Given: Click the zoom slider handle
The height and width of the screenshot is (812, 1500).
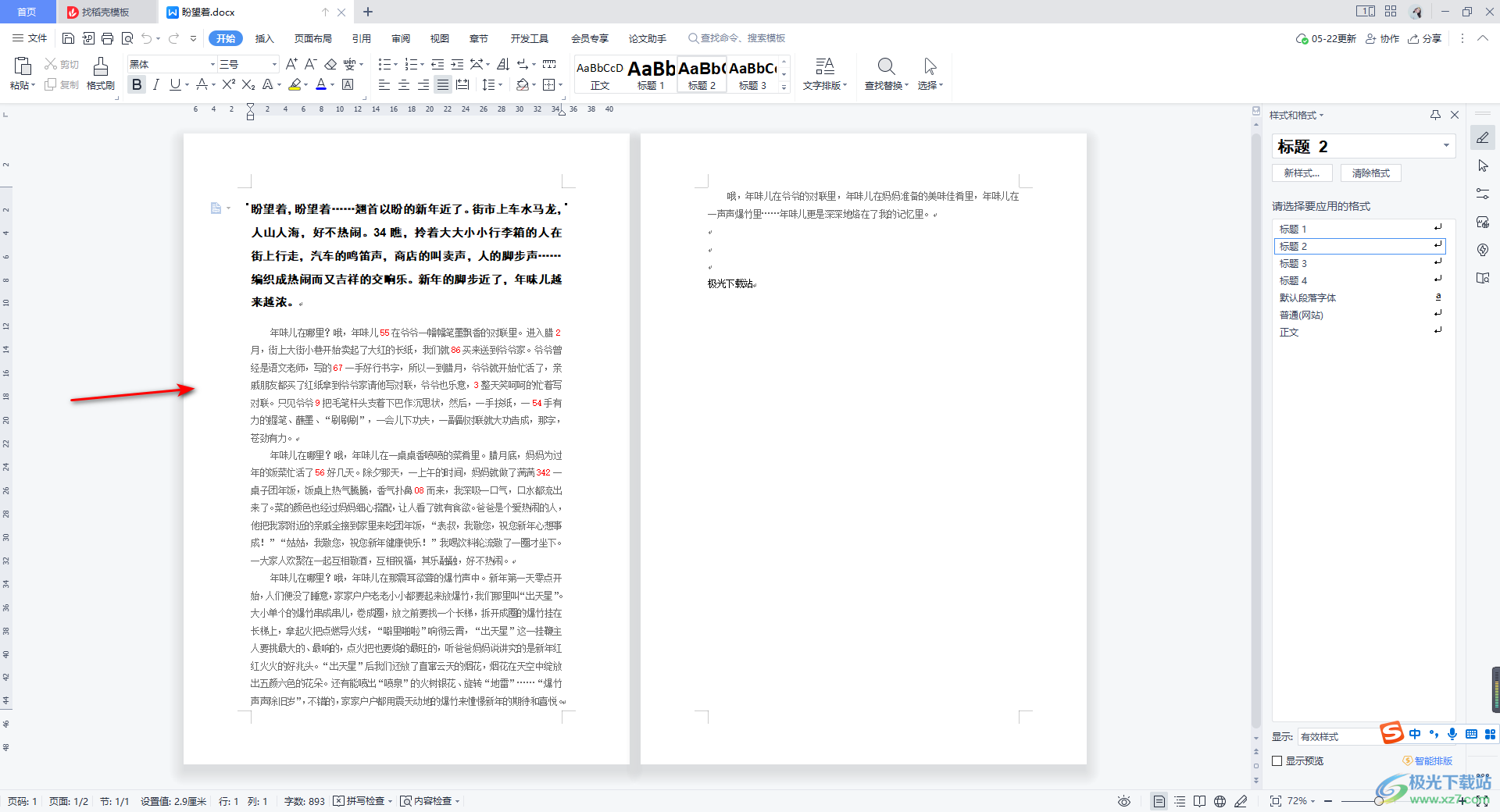Looking at the screenshot, I should (x=1379, y=801).
